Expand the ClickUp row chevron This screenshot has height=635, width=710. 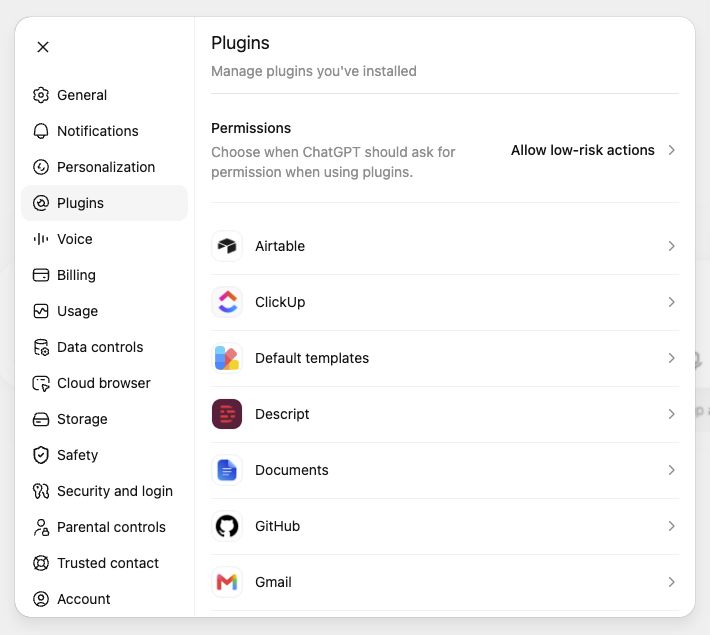pyautogui.click(x=672, y=302)
